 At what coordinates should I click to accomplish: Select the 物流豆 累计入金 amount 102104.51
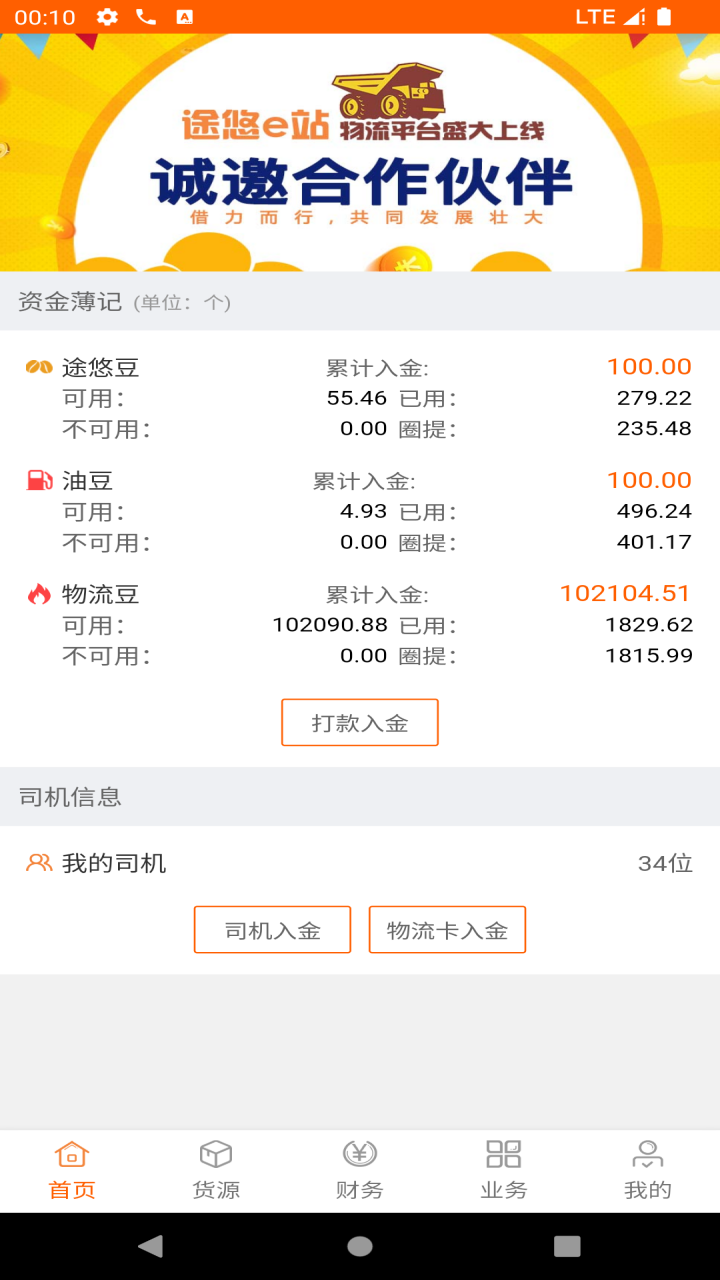tap(625, 594)
